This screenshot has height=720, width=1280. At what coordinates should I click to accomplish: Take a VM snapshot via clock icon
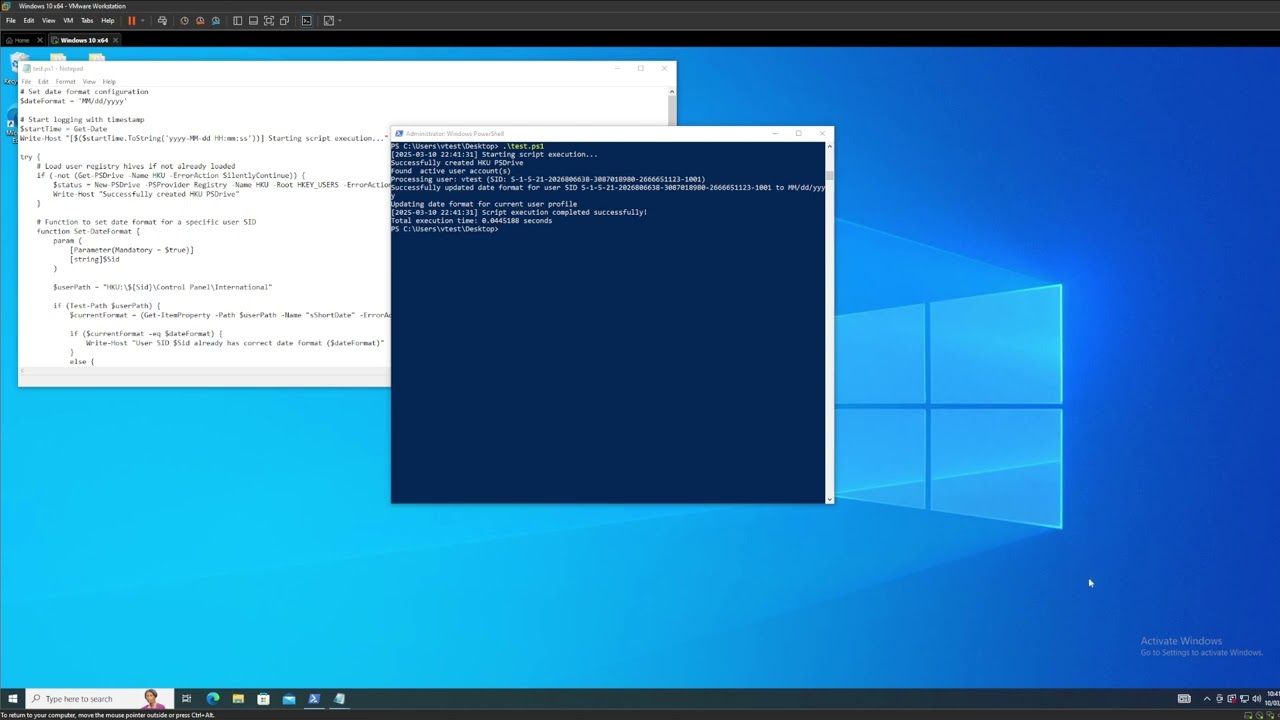pyautogui.click(x=184, y=20)
